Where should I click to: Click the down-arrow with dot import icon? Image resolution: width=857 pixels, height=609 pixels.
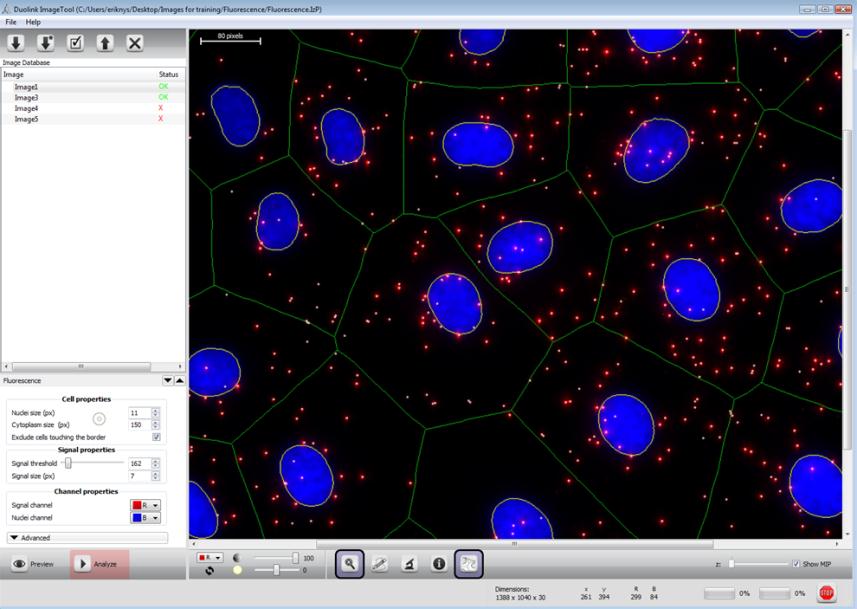45,43
